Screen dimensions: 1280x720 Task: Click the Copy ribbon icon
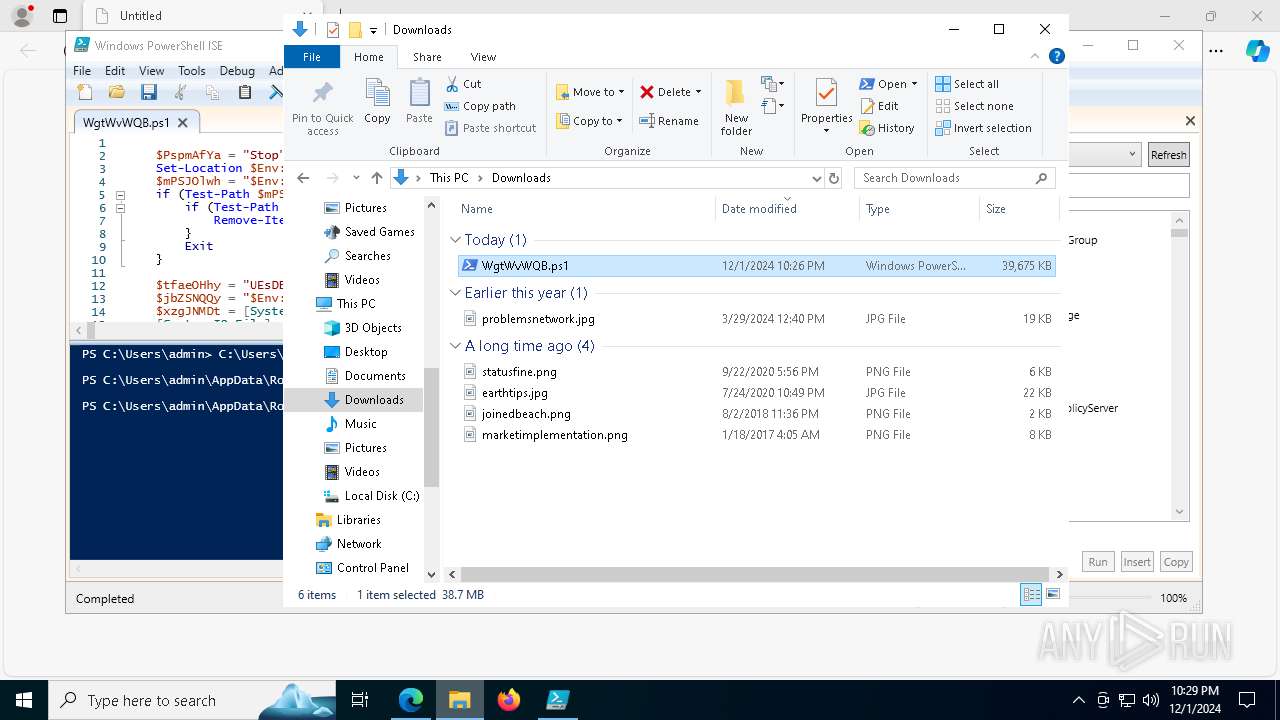pos(377,101)
